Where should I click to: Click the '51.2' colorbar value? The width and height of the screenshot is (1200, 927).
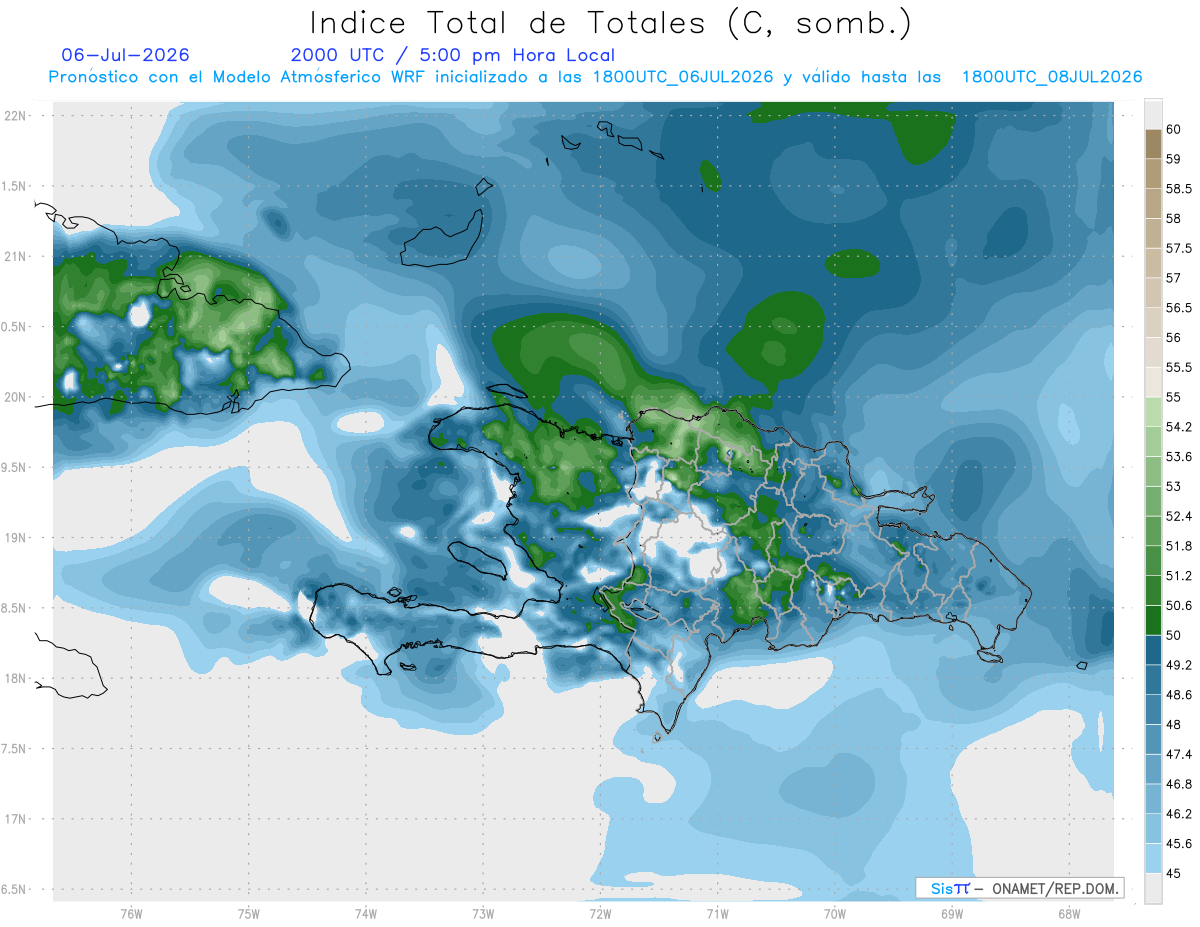click(x=1178, y=576)
